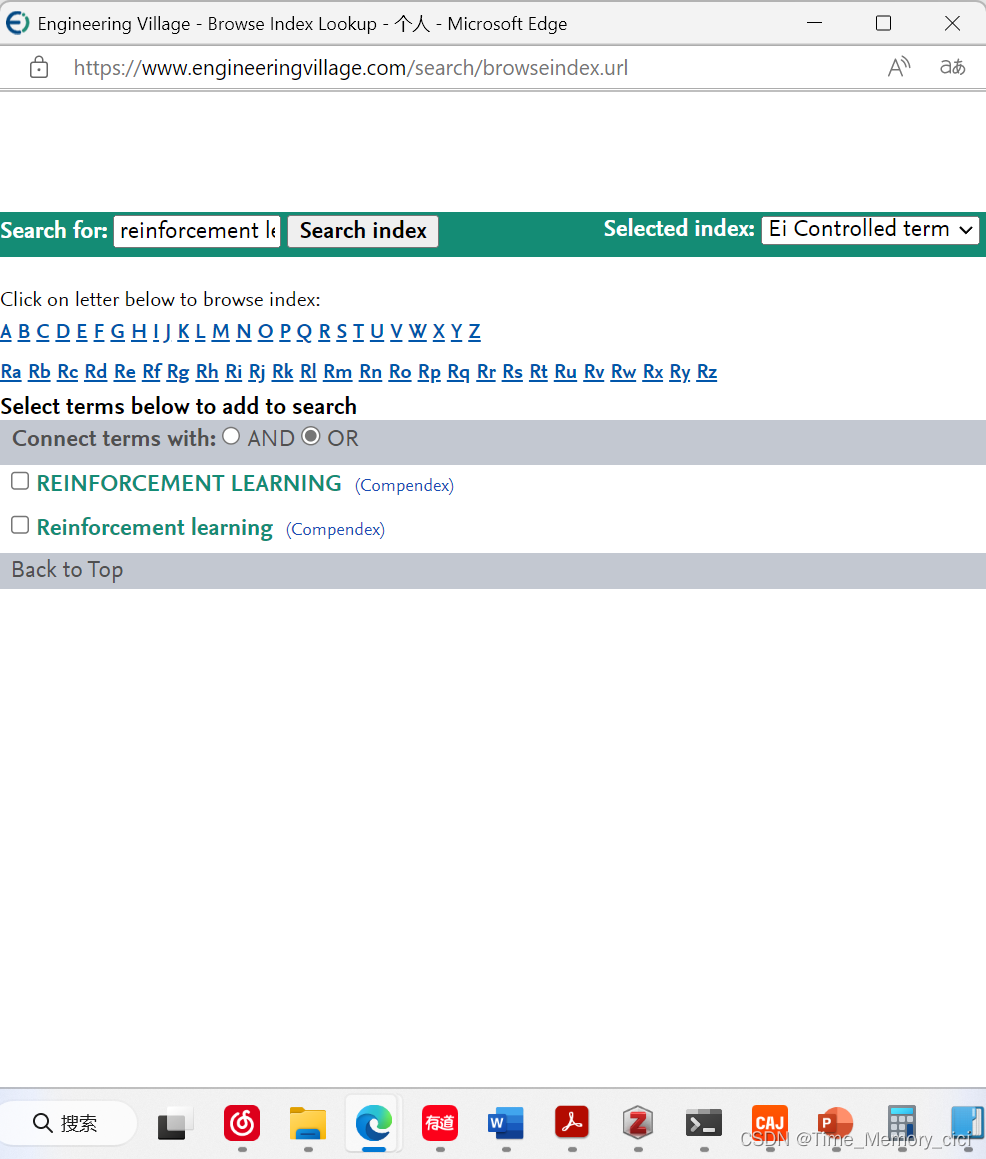Browse the Re sub-index

coord(125,372)
